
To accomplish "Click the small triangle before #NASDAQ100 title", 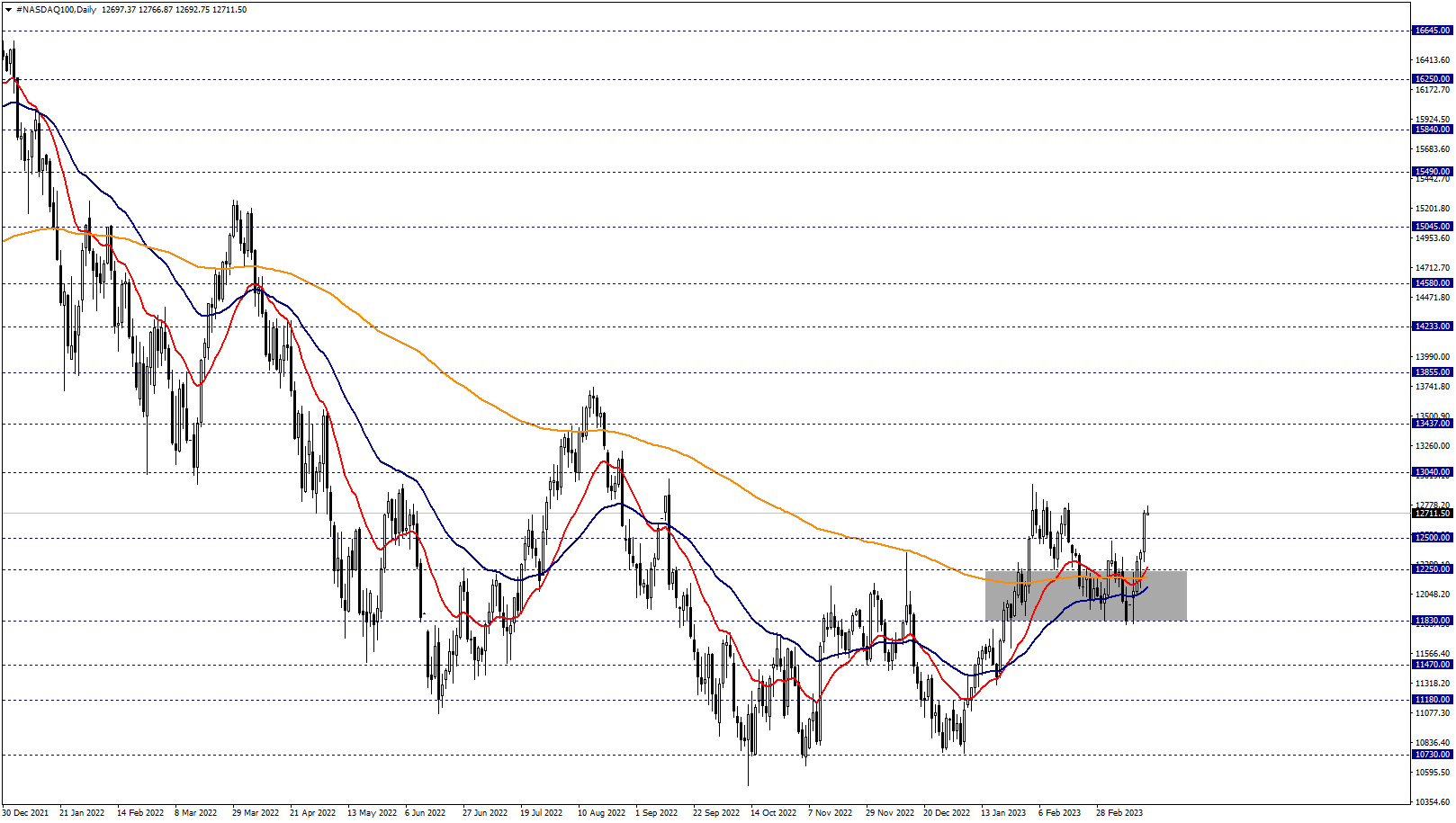I will [x=8, y=10].
